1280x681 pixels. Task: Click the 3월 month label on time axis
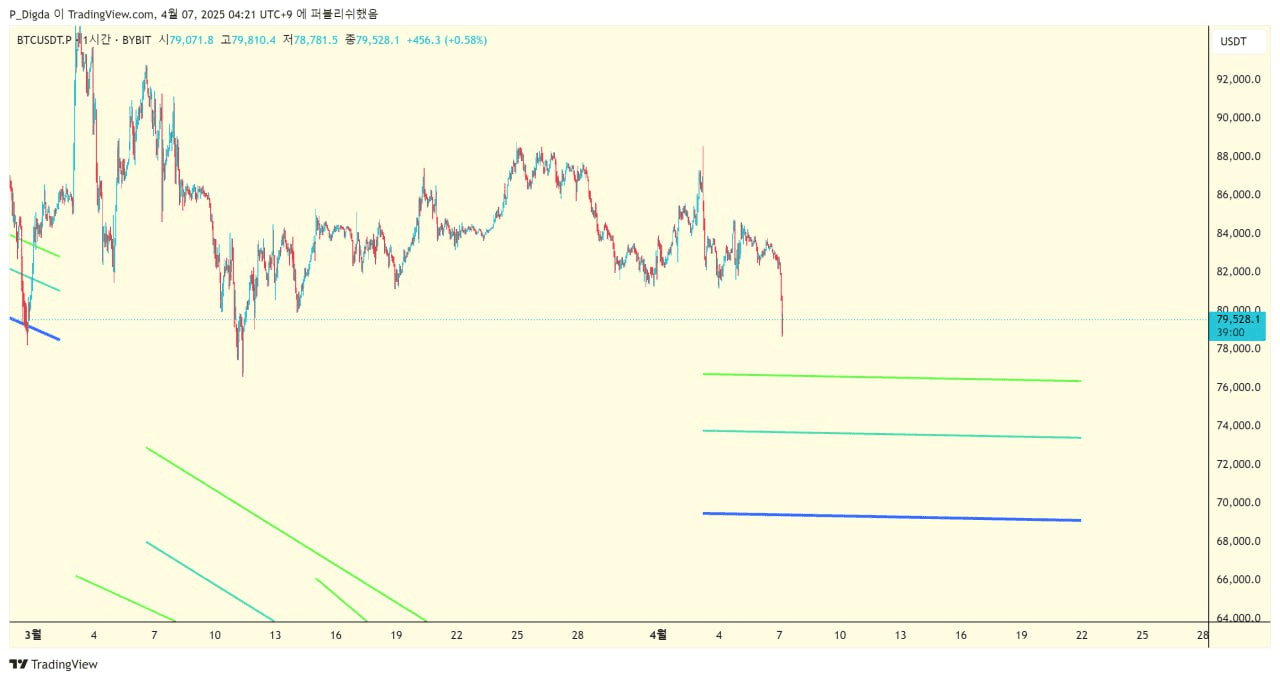coord(32,634)
